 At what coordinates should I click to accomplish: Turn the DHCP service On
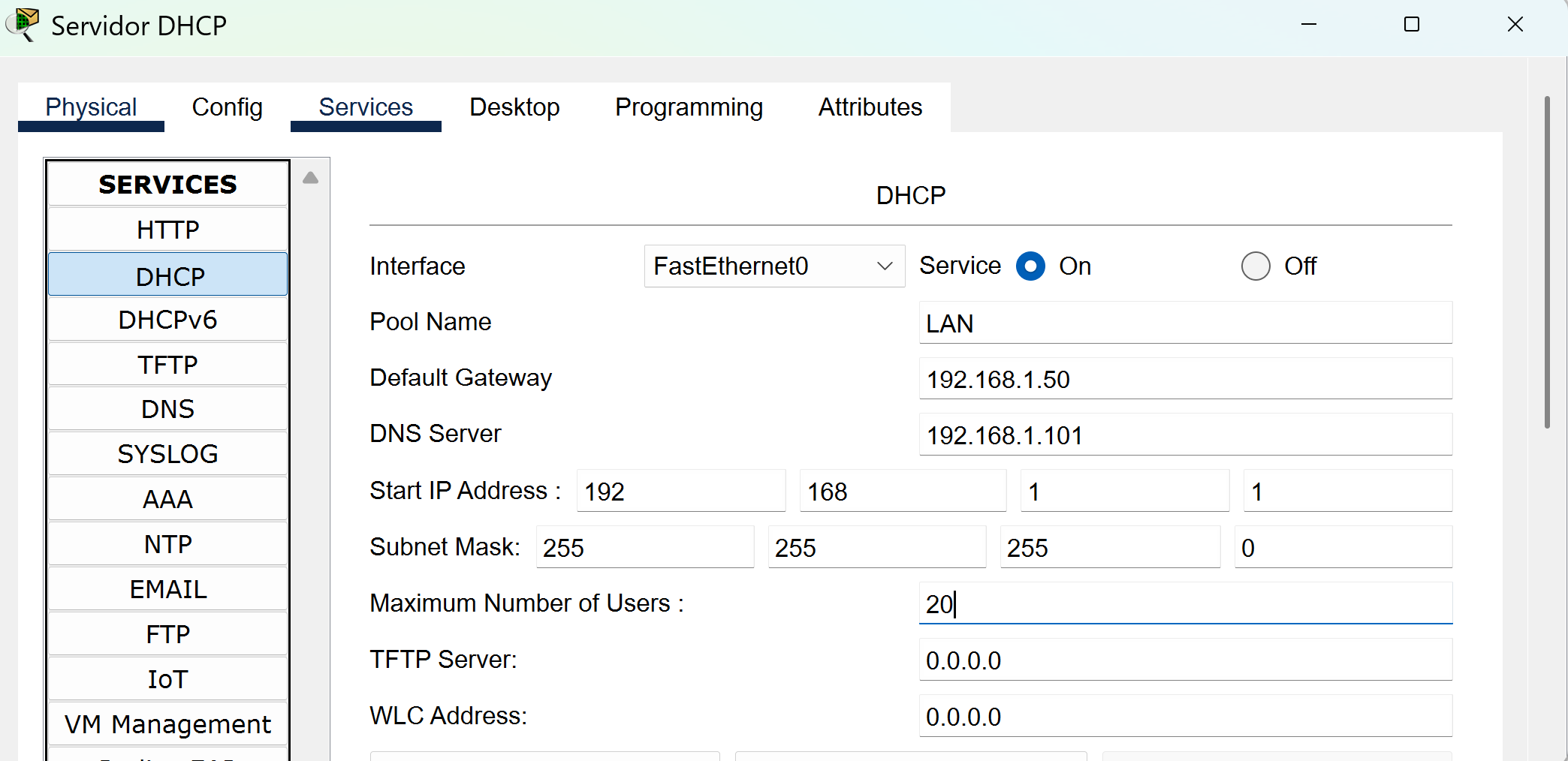point(1030,266)
